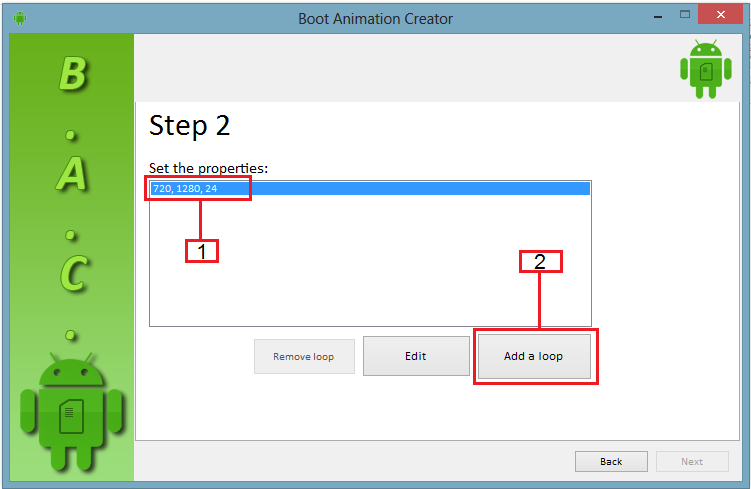751x489 pixels.
Task: Click the small Android app icon in title bar
Action: click(20, 18)
